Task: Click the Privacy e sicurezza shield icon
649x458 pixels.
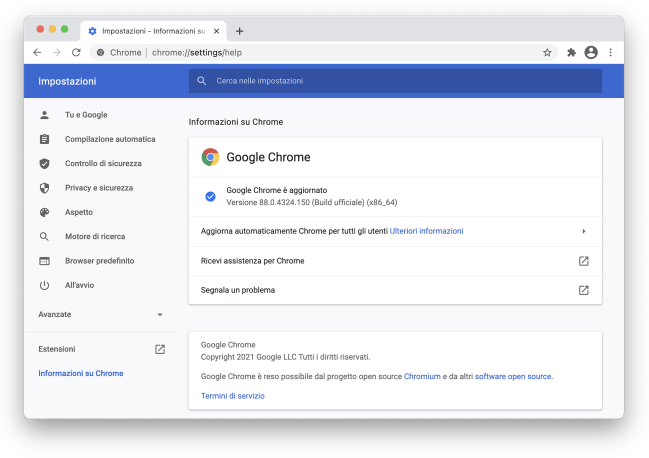Action: tap(44, 188)
